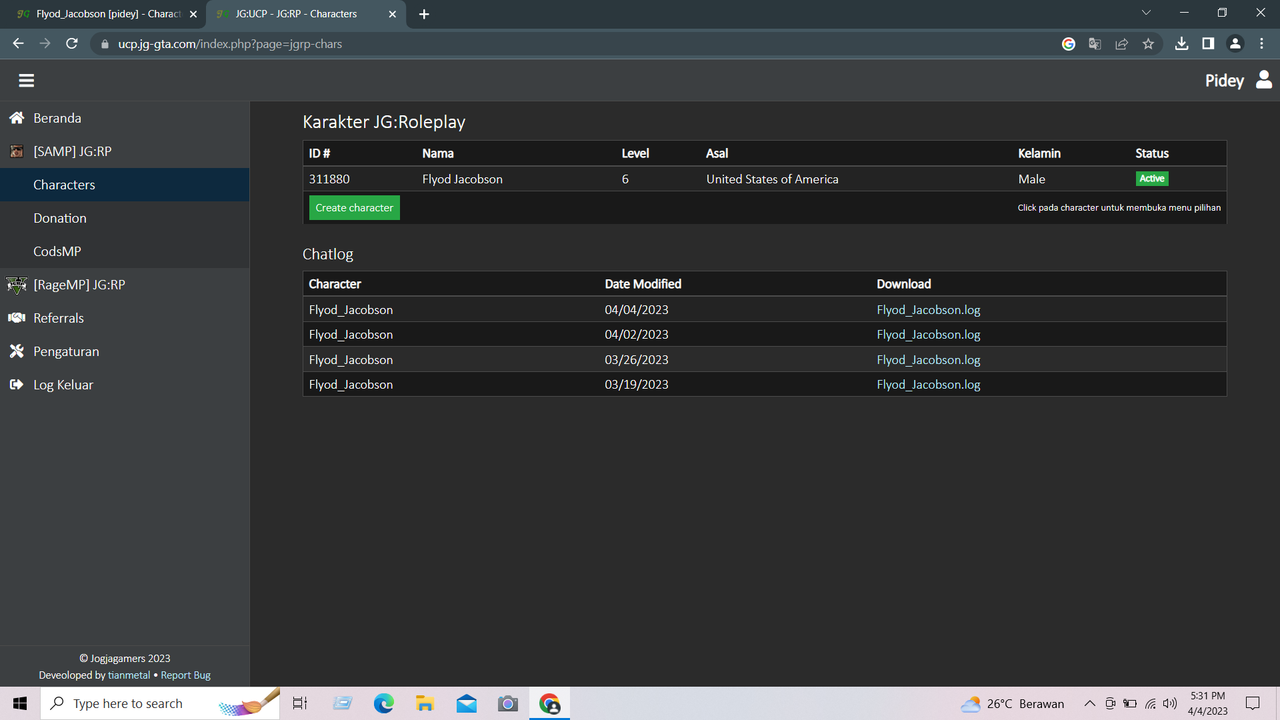1280x720 pixels.
Task: Switch to the Flyod_Jacobson [pidey] tab
Action: (105, 14)
